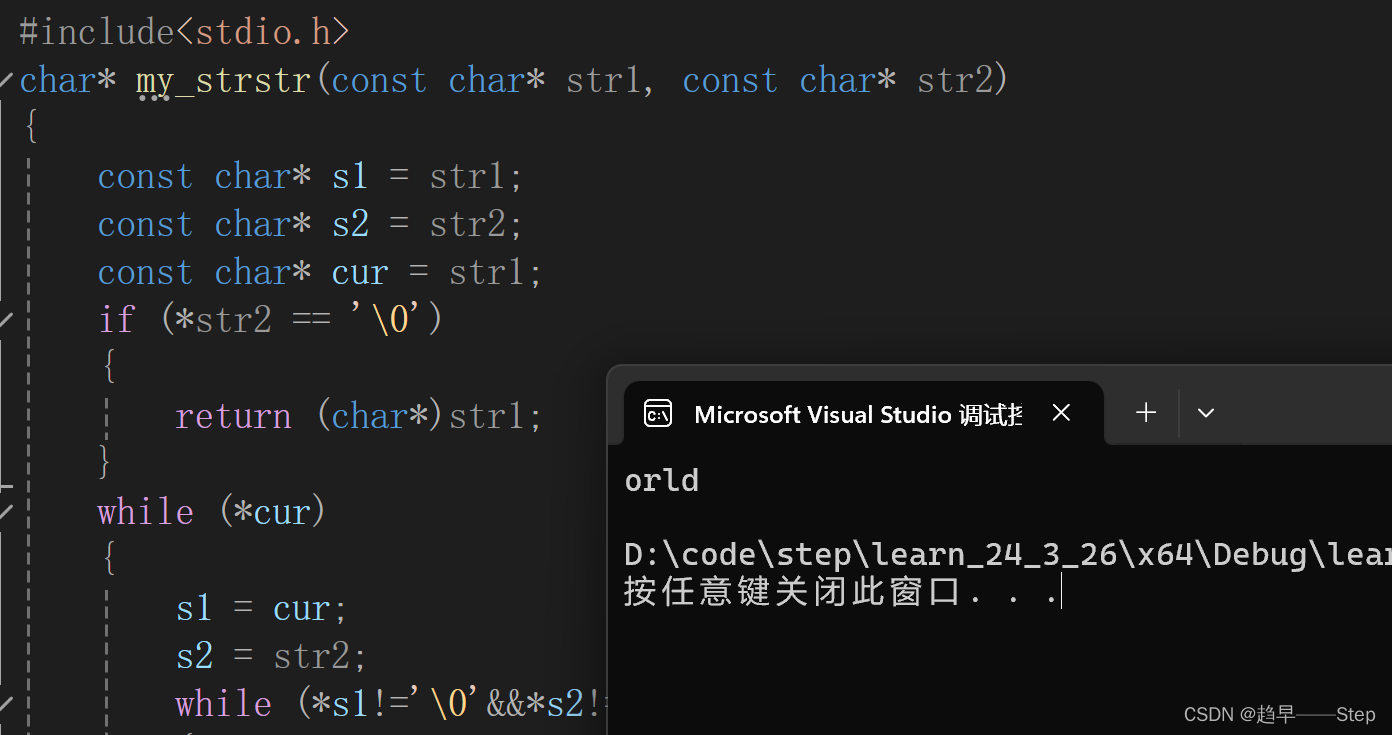Collapse the if (*str2 == '\0') block
Image resolution: width=1392 pixels, height=735 pixels.
(x=6, y=320)
